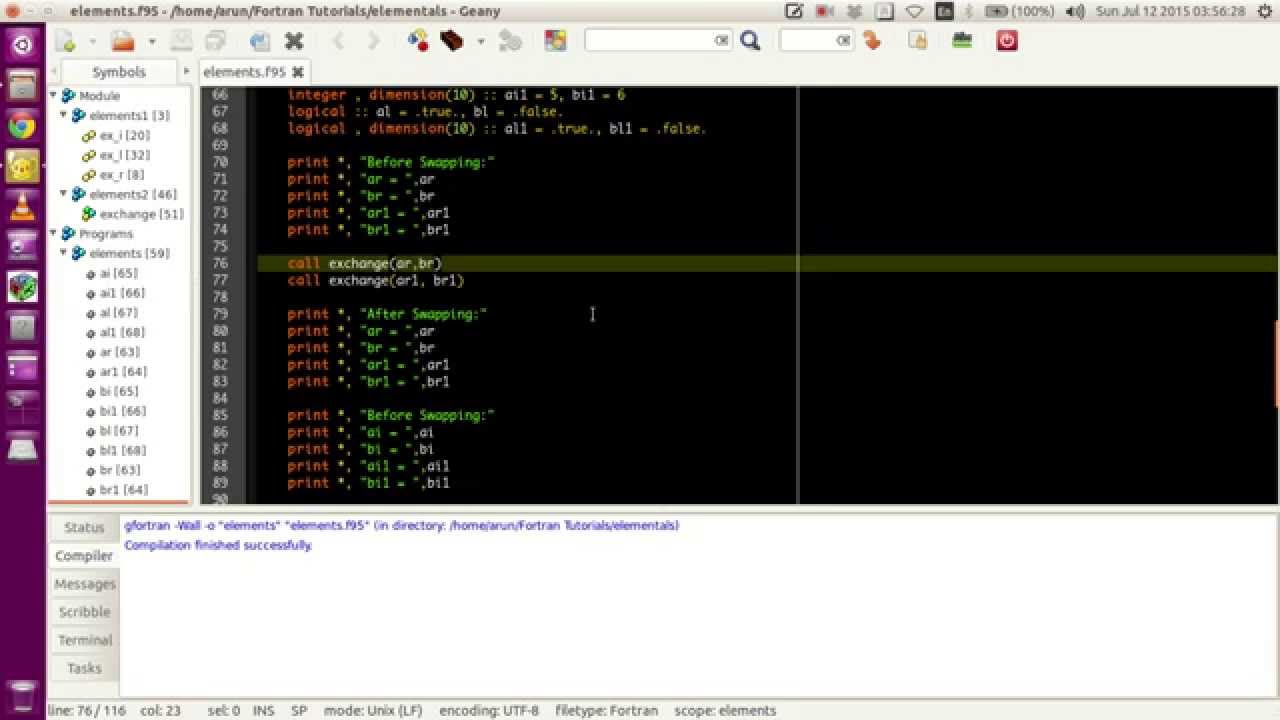The image size is (1280, 720).
Task: Open the New file template dropdown arrow
Action: [x=92, y=41]
